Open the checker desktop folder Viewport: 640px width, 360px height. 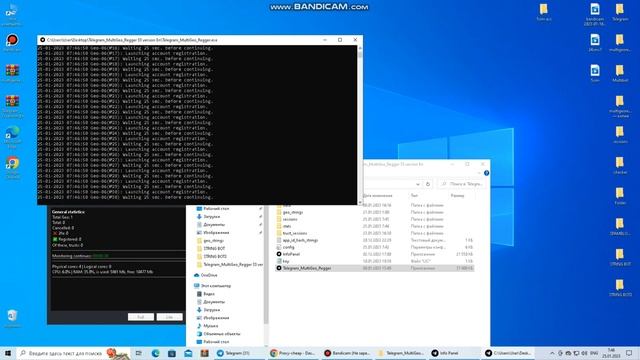coord(620,165)
